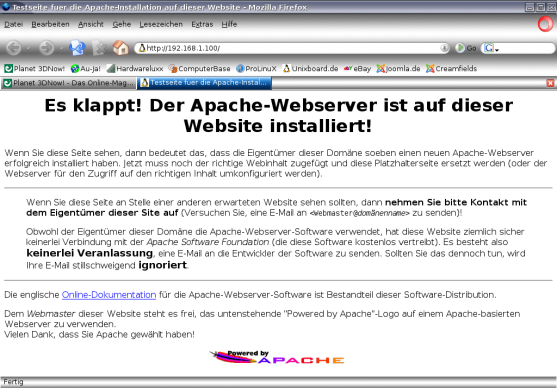The image size is (557, 388).
Task: Click the green Go button
Action: 466,48
